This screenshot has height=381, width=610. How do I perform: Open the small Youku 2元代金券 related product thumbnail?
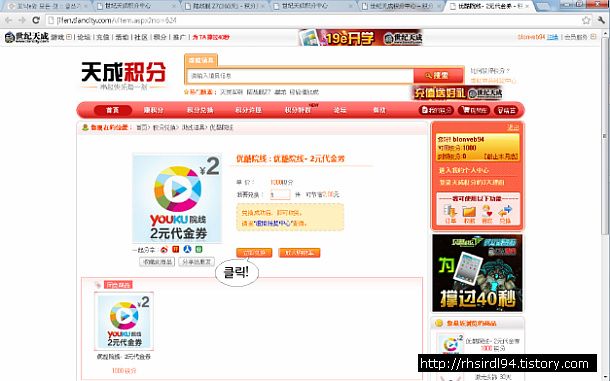[x=124, y=321]
